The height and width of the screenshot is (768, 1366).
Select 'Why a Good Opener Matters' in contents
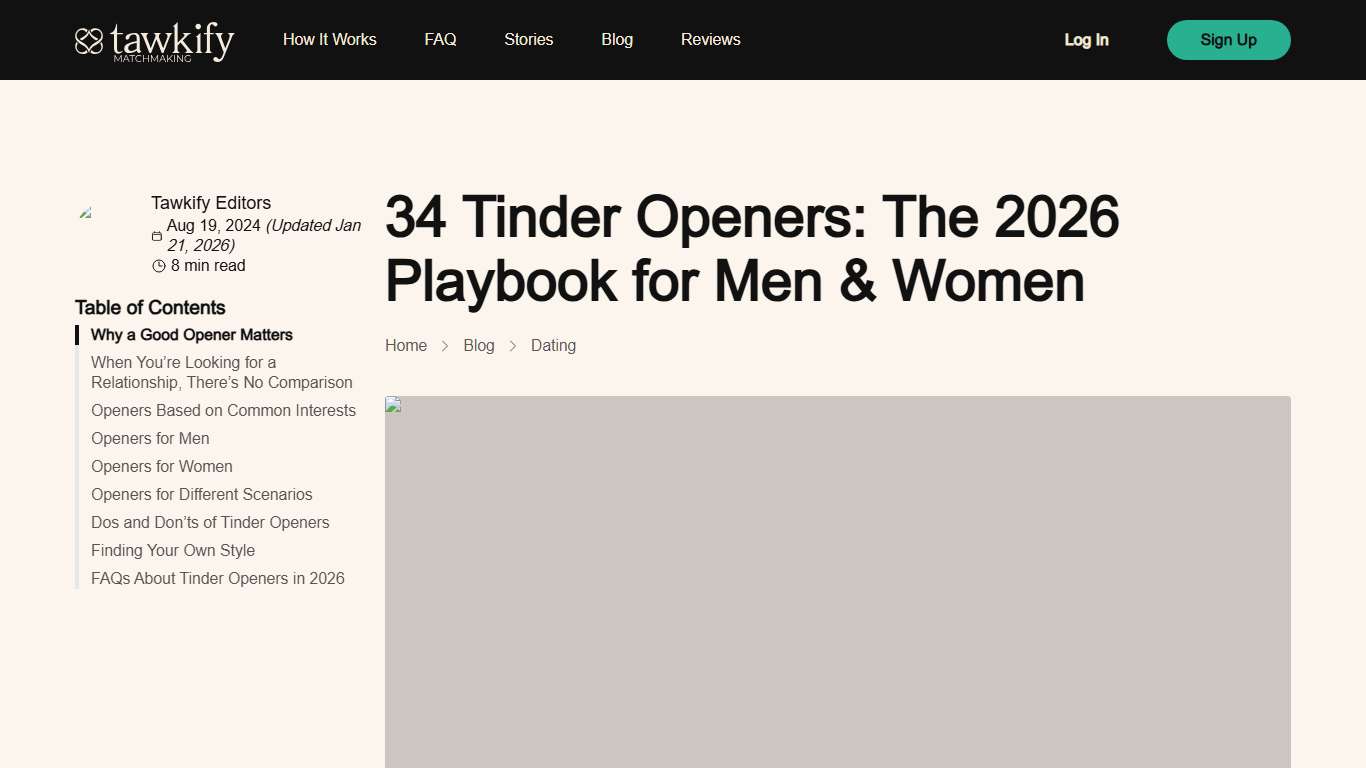point(192,334)
